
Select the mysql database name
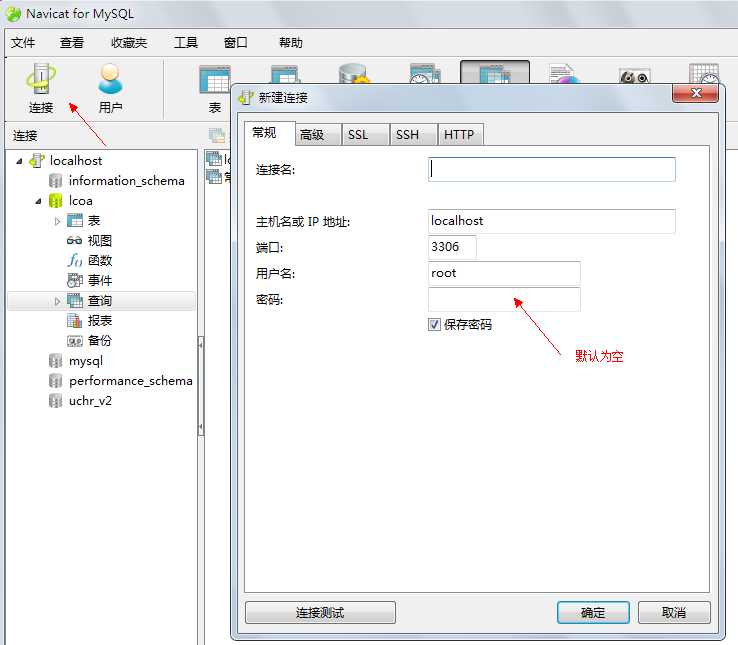tap(86, 361)
